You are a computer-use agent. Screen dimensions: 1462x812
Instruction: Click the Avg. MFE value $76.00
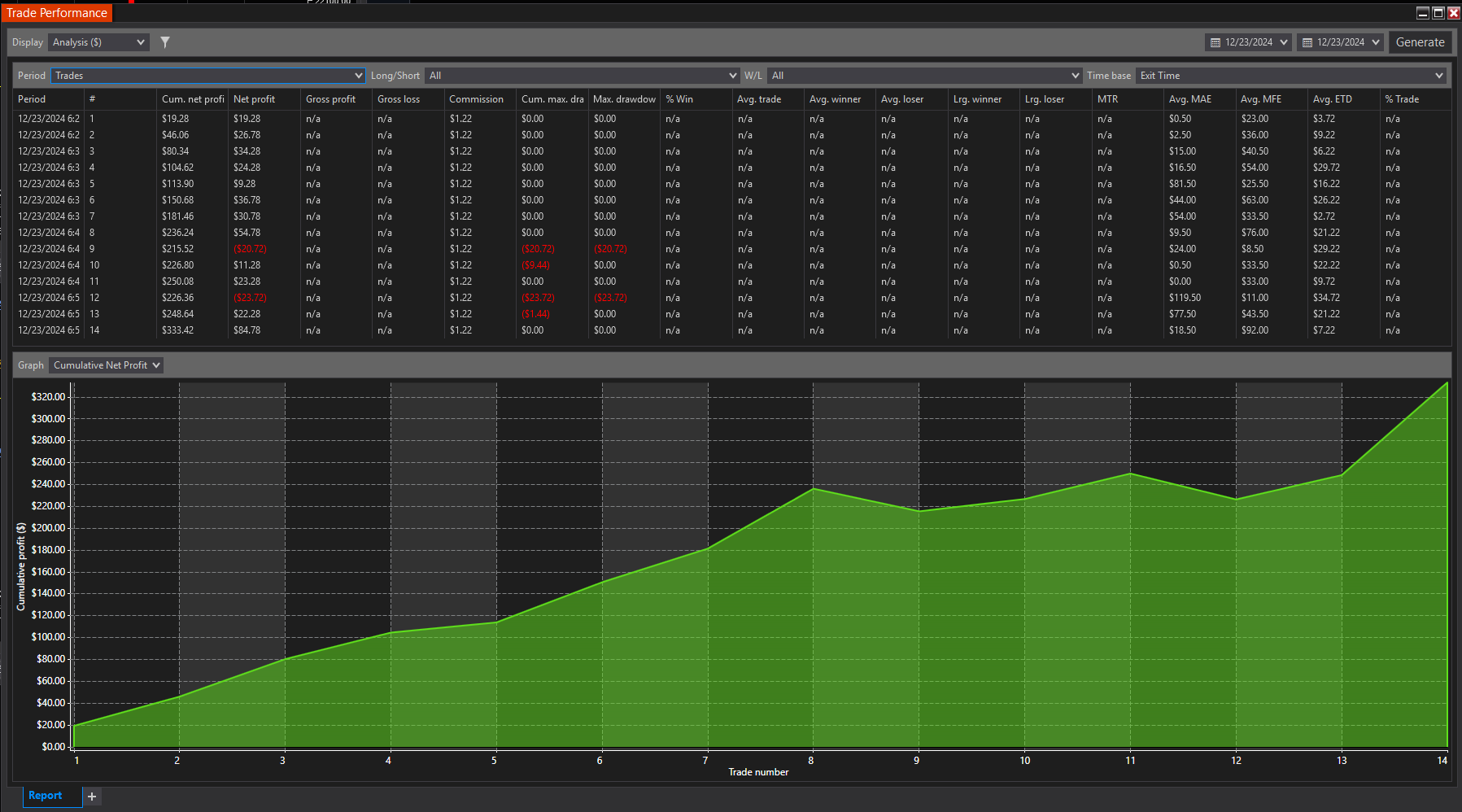pyautogui.click(x=1255, y=233)
